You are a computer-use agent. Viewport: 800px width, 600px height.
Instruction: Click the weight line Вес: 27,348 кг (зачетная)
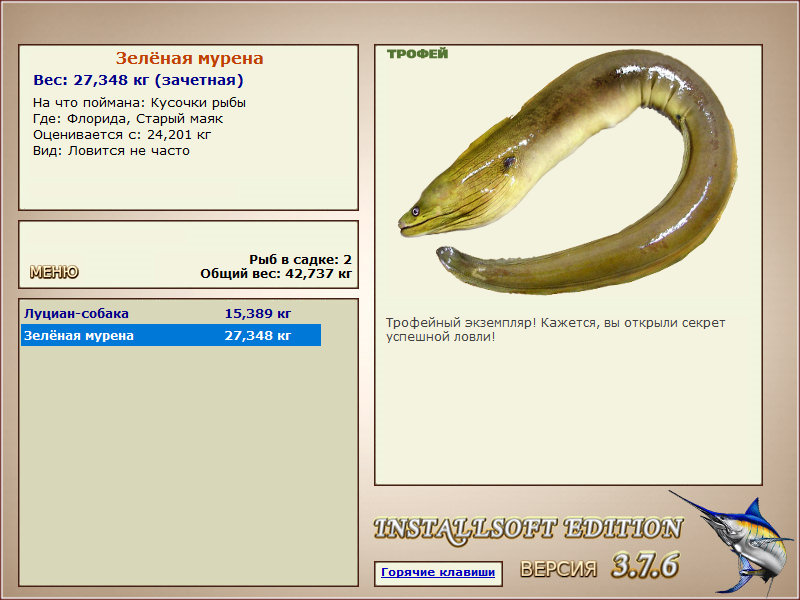click(x=138, y=80)
